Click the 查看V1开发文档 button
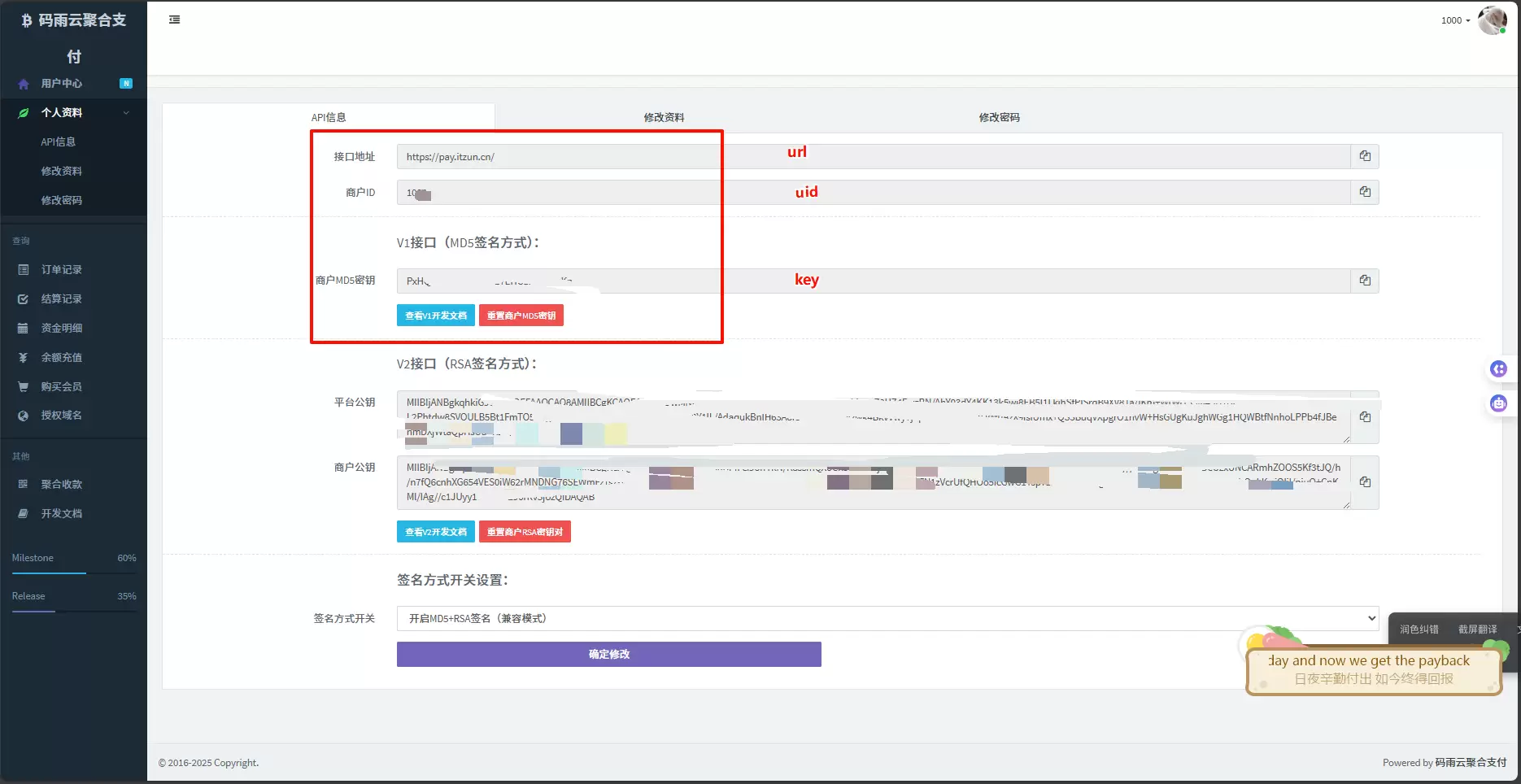The image size is (1521, 784). pyautogui.click(x=436, y=316)
